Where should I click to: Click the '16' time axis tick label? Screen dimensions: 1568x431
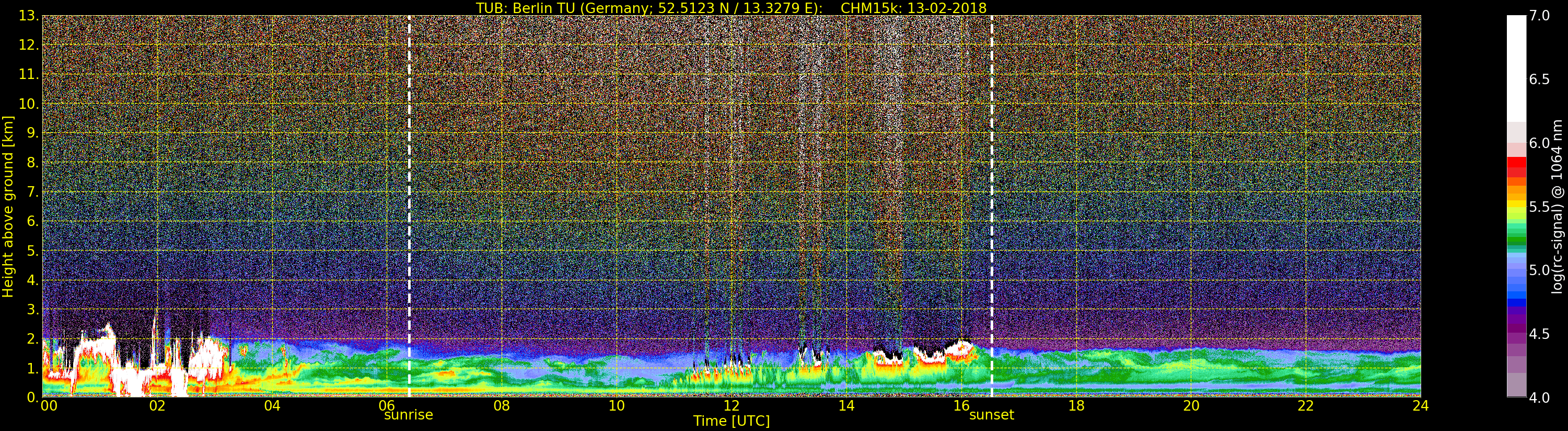tap(961, 405)
